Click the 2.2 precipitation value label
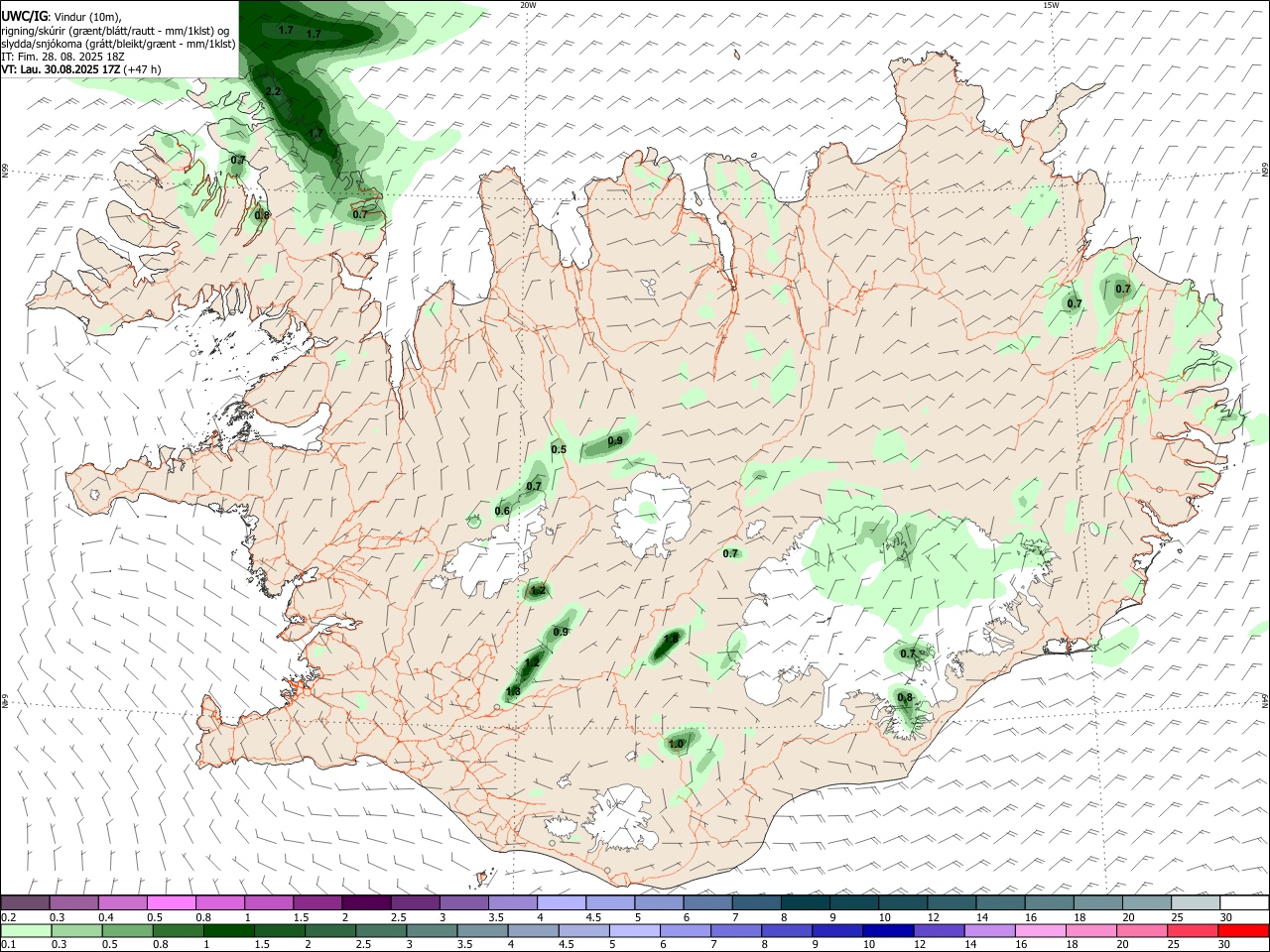This screenshot has width=1270, height=952. tap(274, 91)
